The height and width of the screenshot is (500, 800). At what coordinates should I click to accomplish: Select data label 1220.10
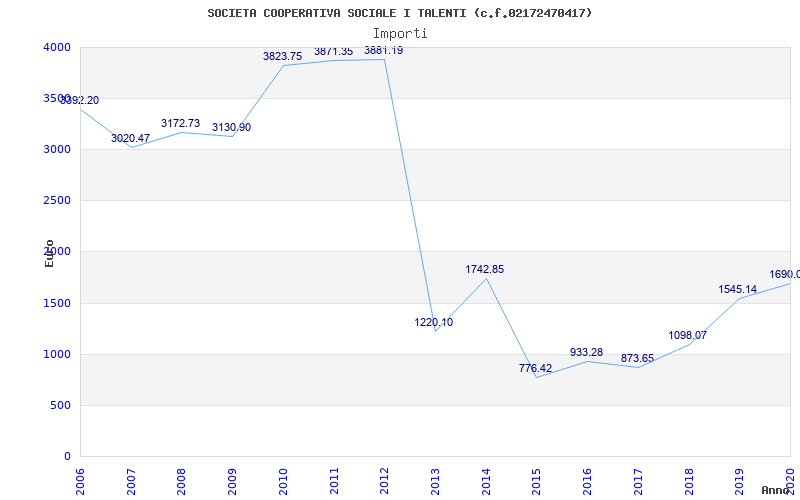click(434, 322)
